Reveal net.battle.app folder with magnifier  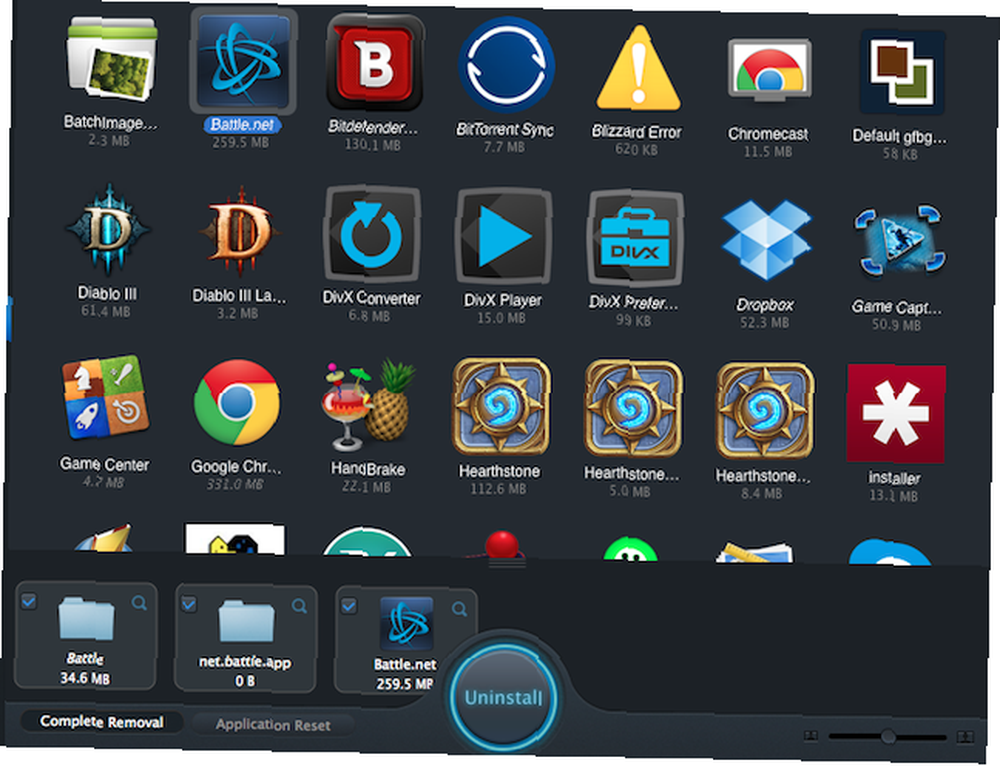coord(299,605)
